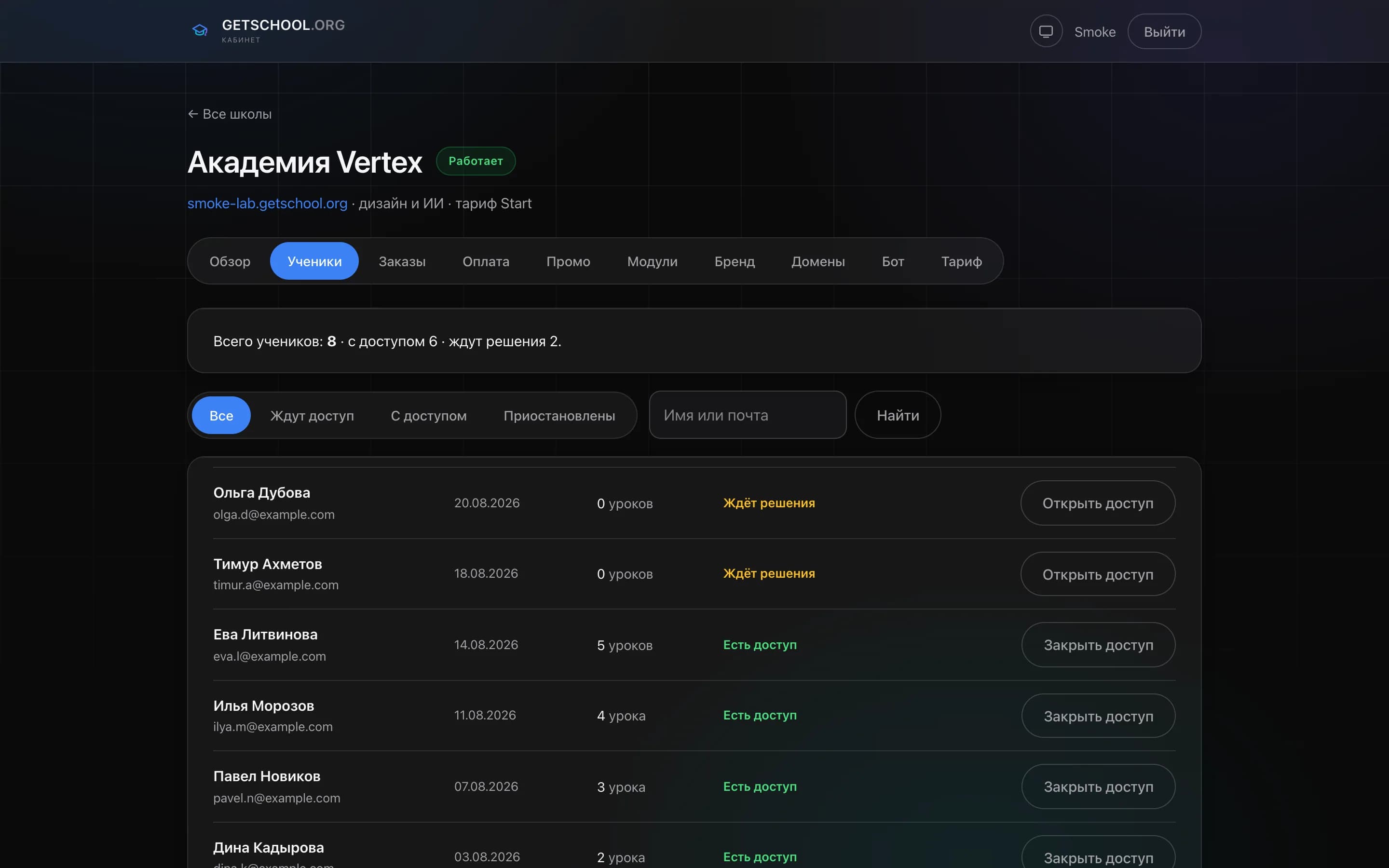Click the name Илья Морозов
Image resolution: width=1389 pixels, height=868 pixels.
click(263, 705)
